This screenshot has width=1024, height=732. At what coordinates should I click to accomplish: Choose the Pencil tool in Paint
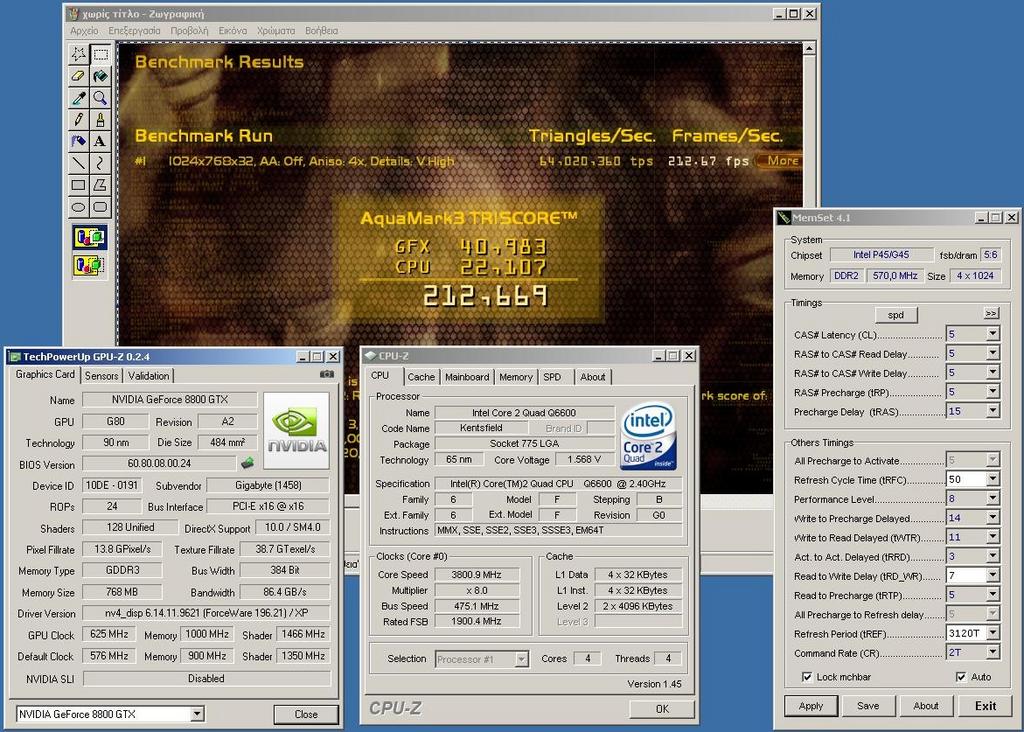point(78,119)
